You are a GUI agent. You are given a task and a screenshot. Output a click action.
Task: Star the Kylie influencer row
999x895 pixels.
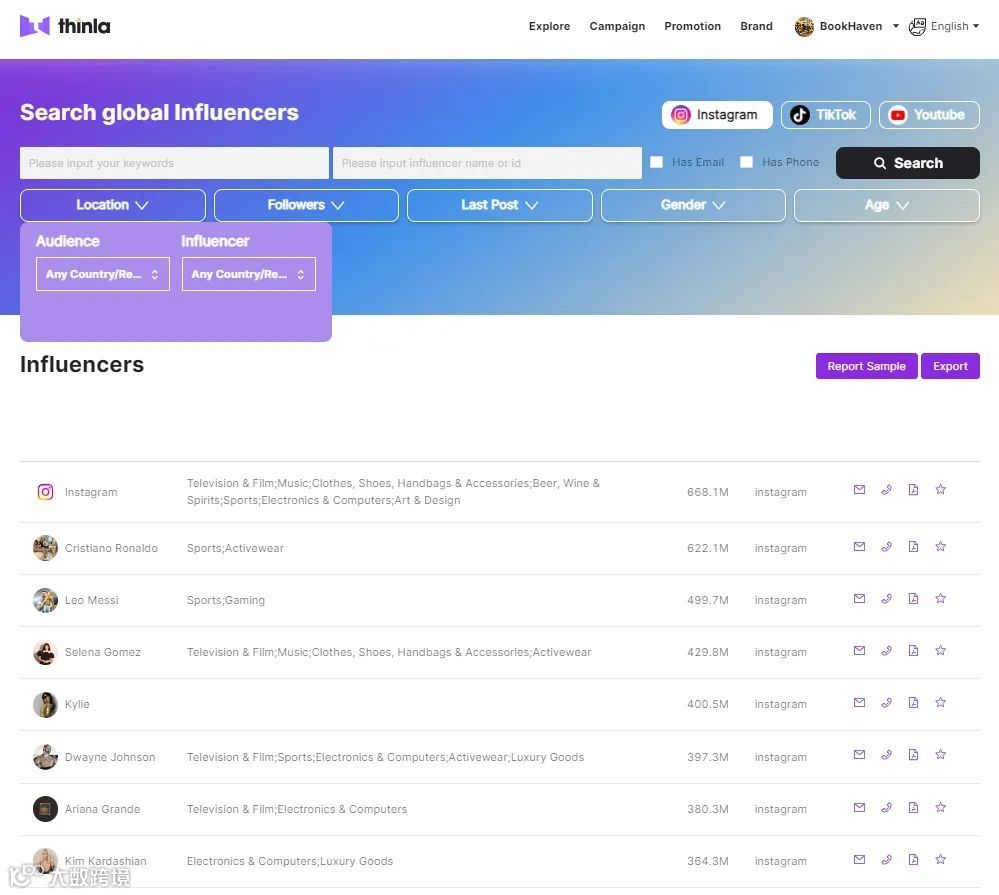pyautogui.click(x=940, y=703)
